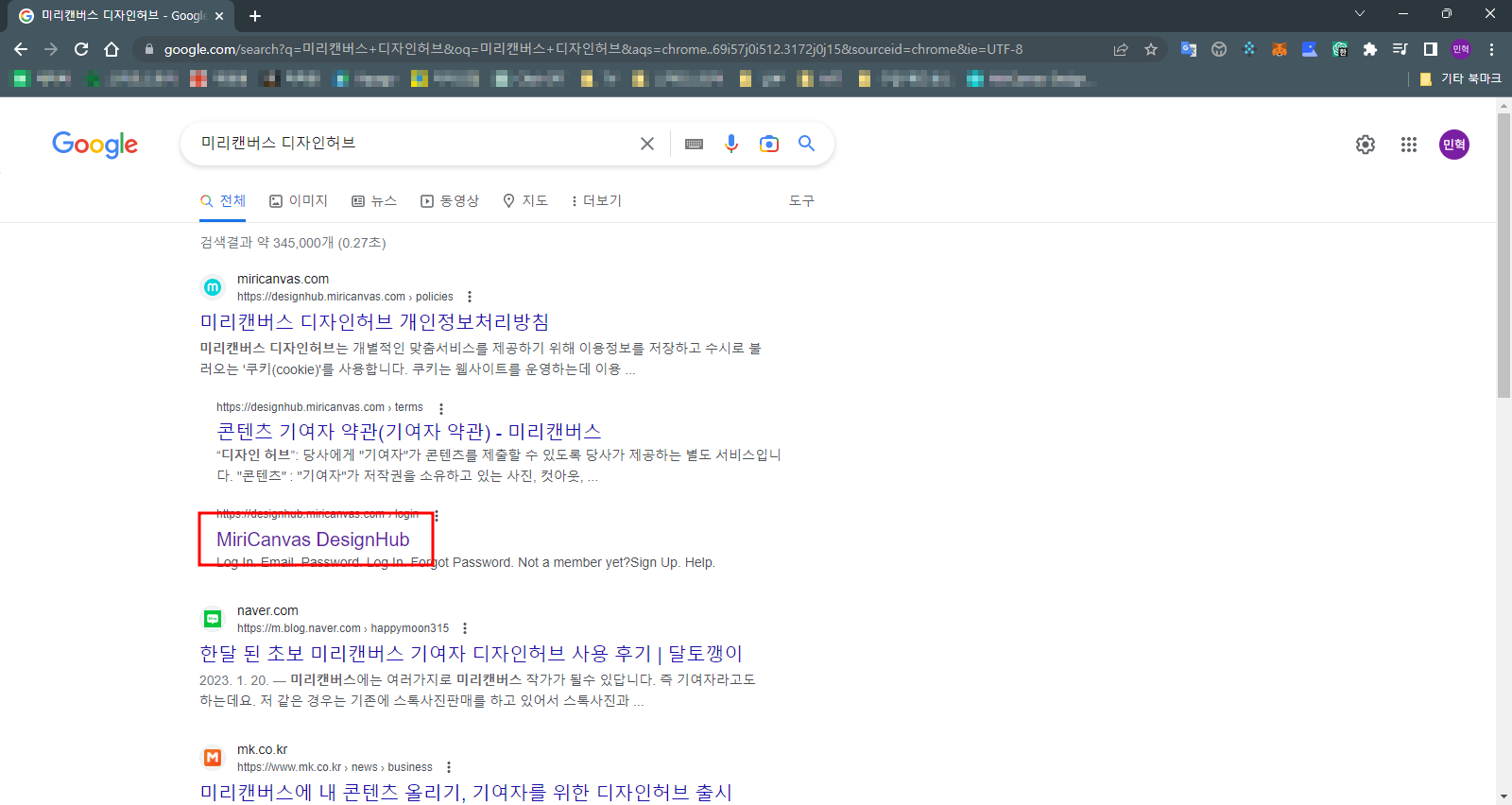Click the address bar URL
This screenshot has height=805, width=1512.
pos(593,49)
